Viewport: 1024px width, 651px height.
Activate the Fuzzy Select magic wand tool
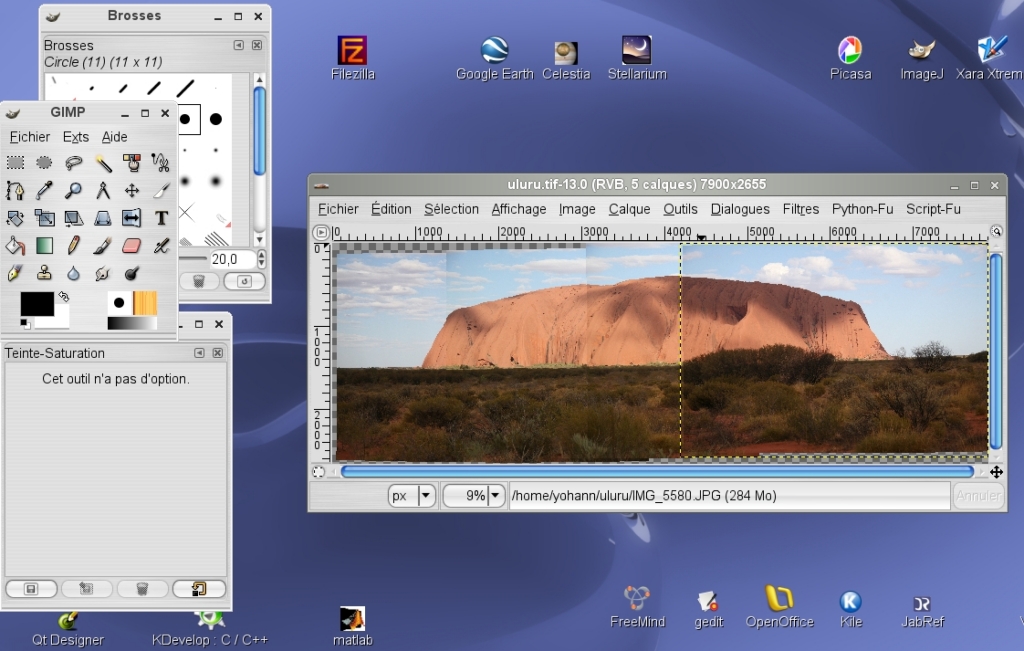click(103, 162)
